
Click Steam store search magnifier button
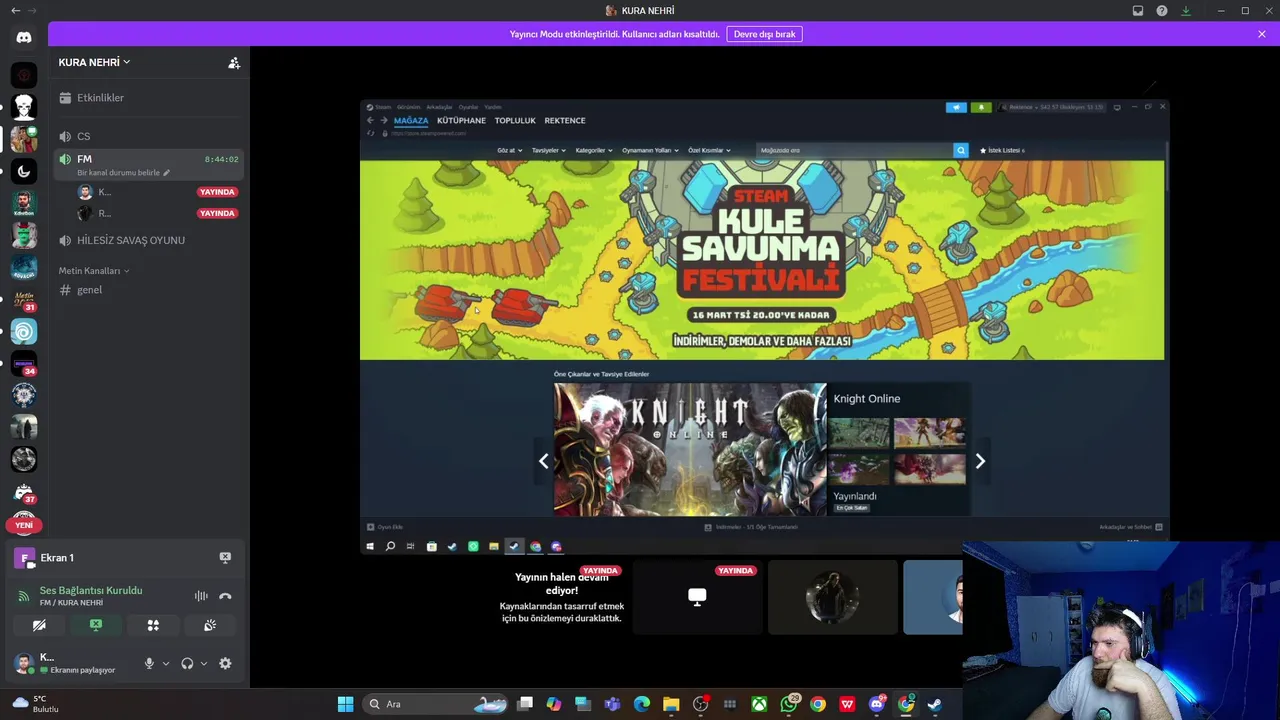961,150
